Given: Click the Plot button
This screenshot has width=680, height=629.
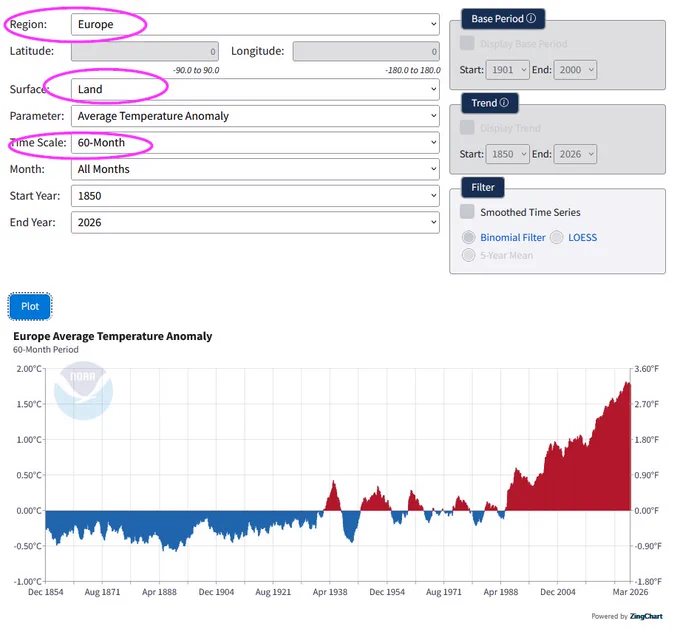Looking at the screenshot, I should click(30, 306).
